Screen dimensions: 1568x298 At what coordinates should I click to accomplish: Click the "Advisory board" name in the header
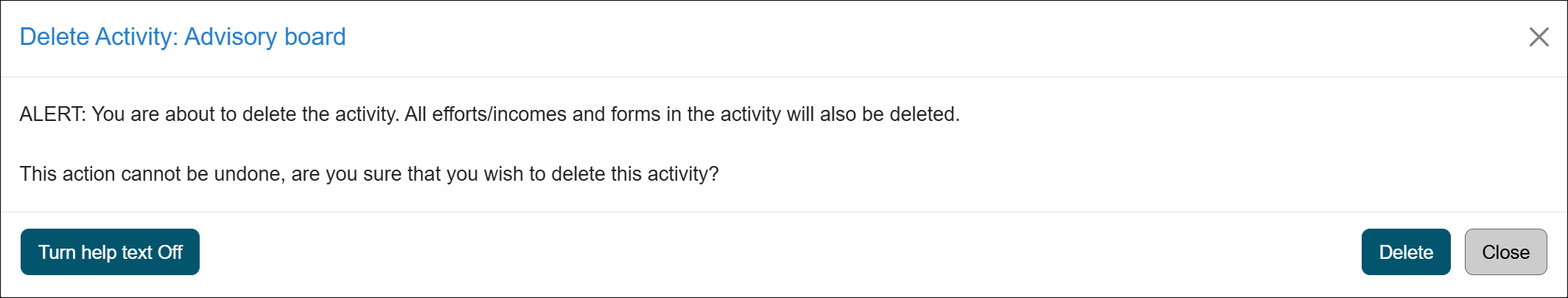click(x=265, y=37)
